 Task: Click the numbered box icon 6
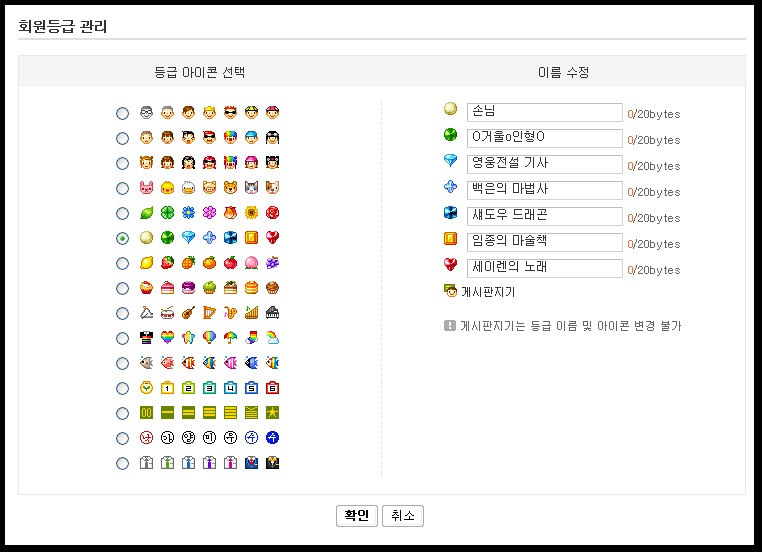tap(273, 388)
